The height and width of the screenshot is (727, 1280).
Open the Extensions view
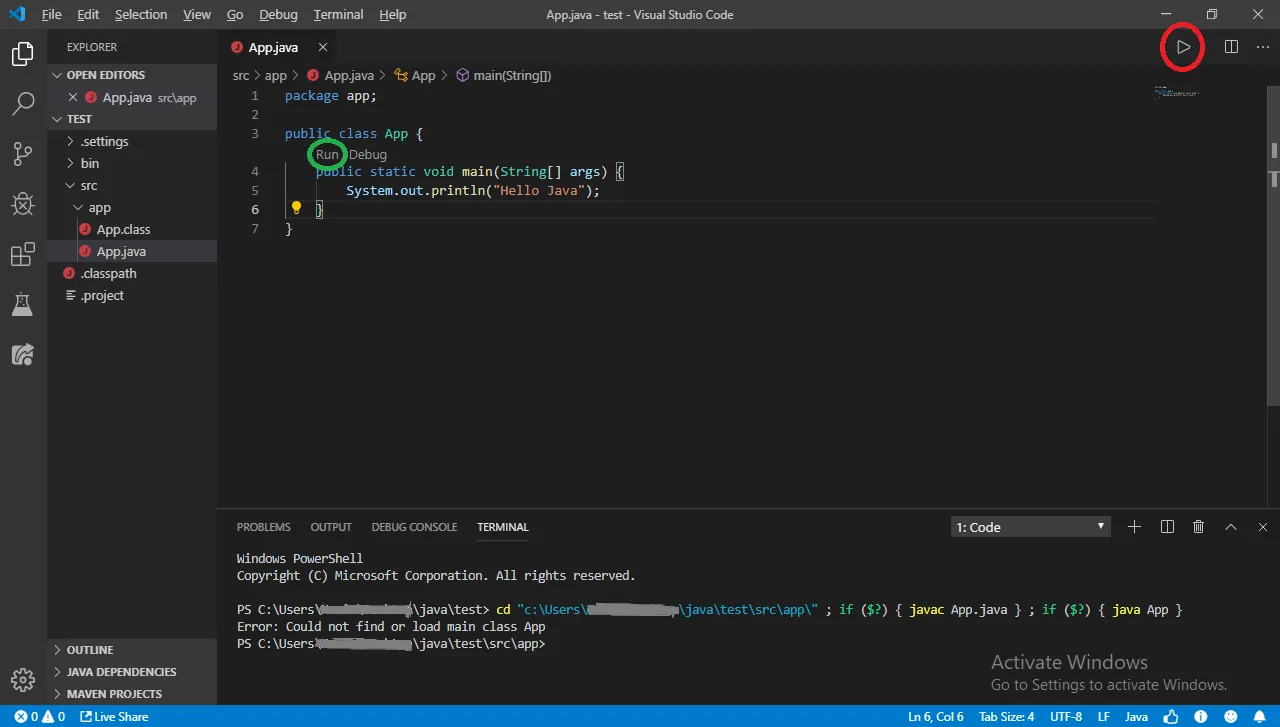tap(22, 255)
